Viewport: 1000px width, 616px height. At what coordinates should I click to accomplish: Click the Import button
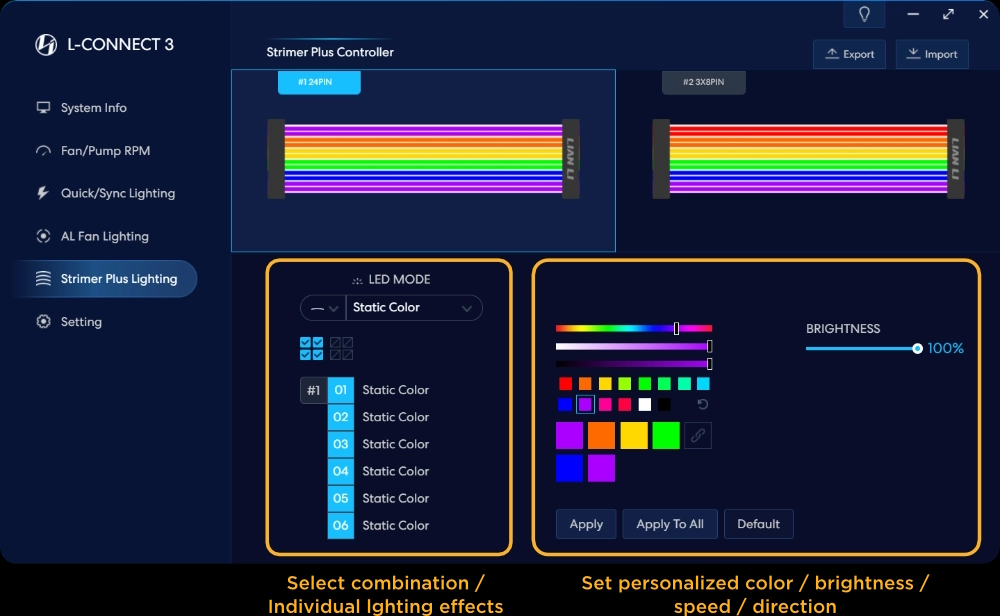[x=932, y=54]
